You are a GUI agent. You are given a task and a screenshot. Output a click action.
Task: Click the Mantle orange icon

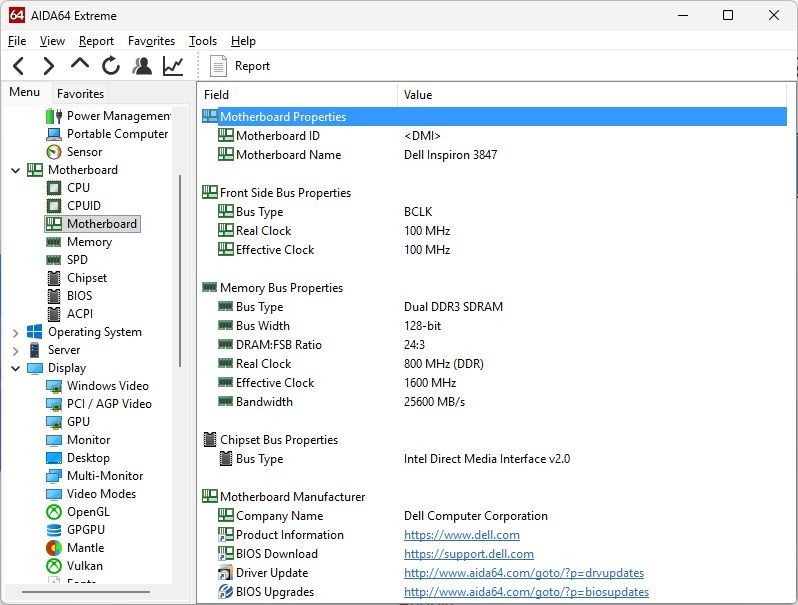coord(53,548)
